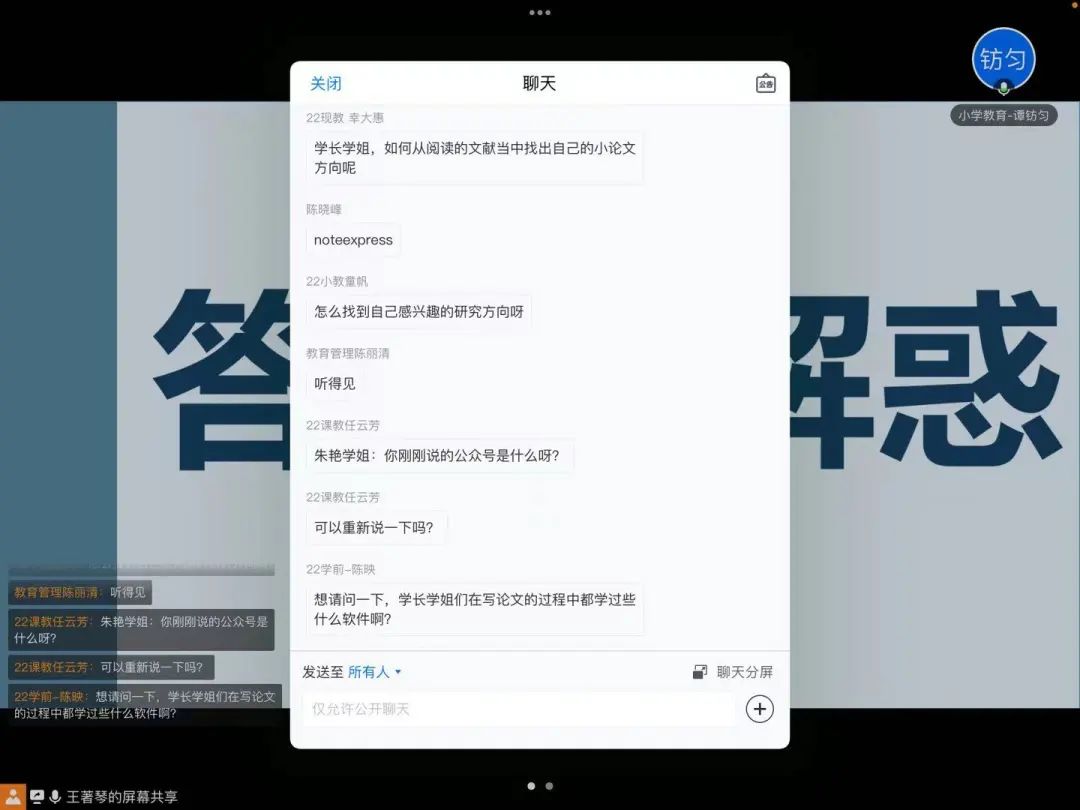The width and height of the screenshot is (1080, 810).
Task: Tap the 钫匀 speaker avatar
Action: [x=1003, y=59]
